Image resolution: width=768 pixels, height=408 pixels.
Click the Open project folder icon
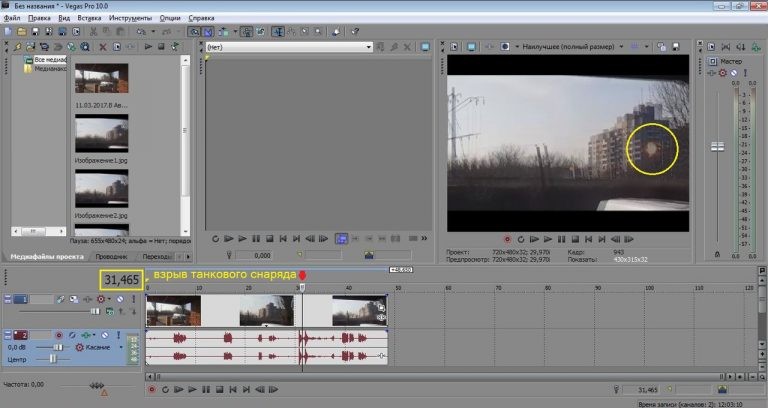(x=22, y=32)
